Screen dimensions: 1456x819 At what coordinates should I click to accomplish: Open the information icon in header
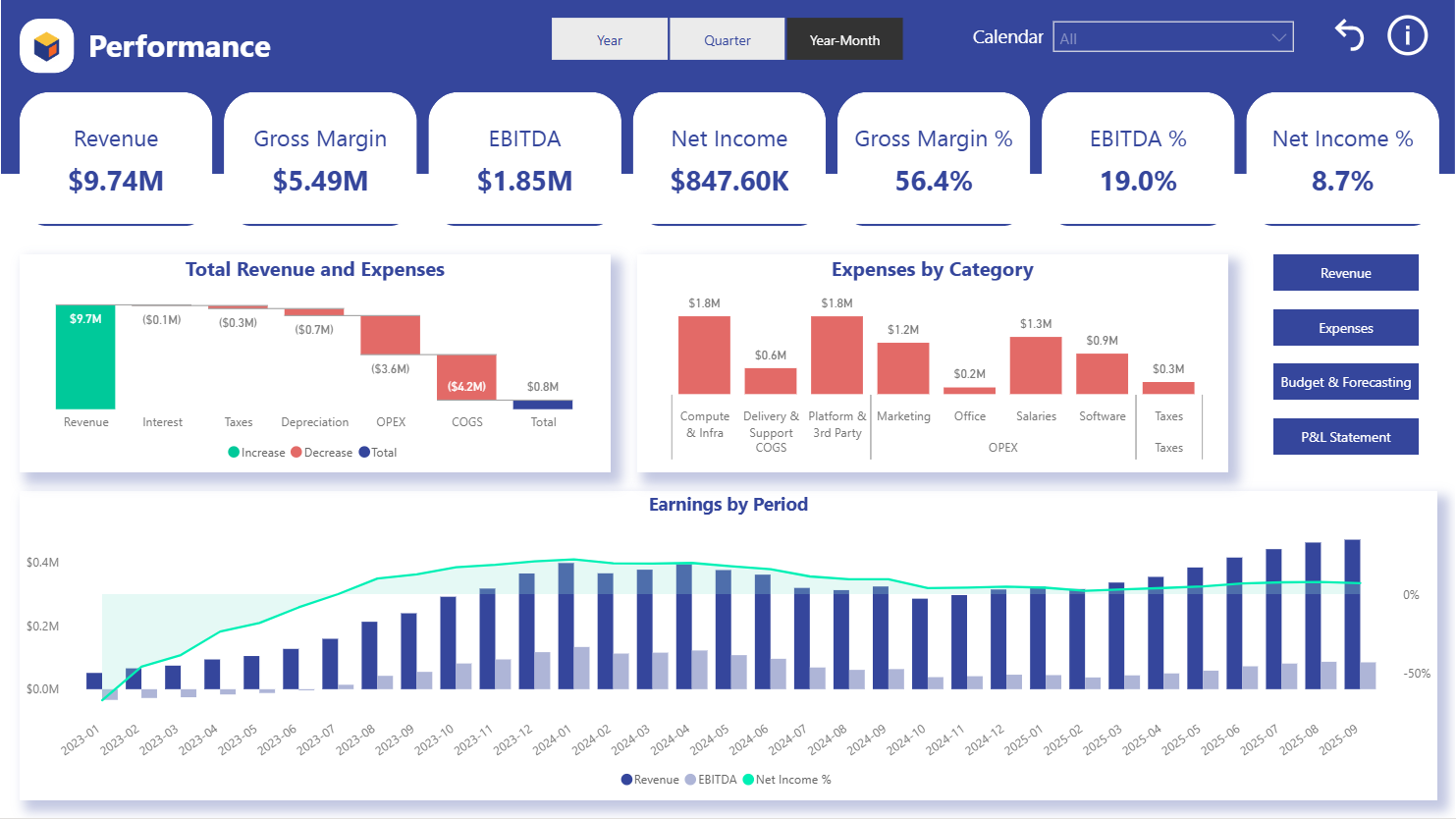point(1406,36)
